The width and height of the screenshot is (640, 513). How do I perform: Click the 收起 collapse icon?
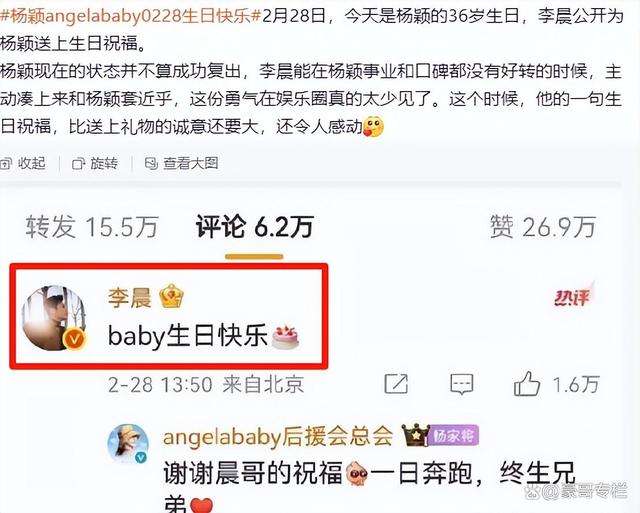click(6, 164)
